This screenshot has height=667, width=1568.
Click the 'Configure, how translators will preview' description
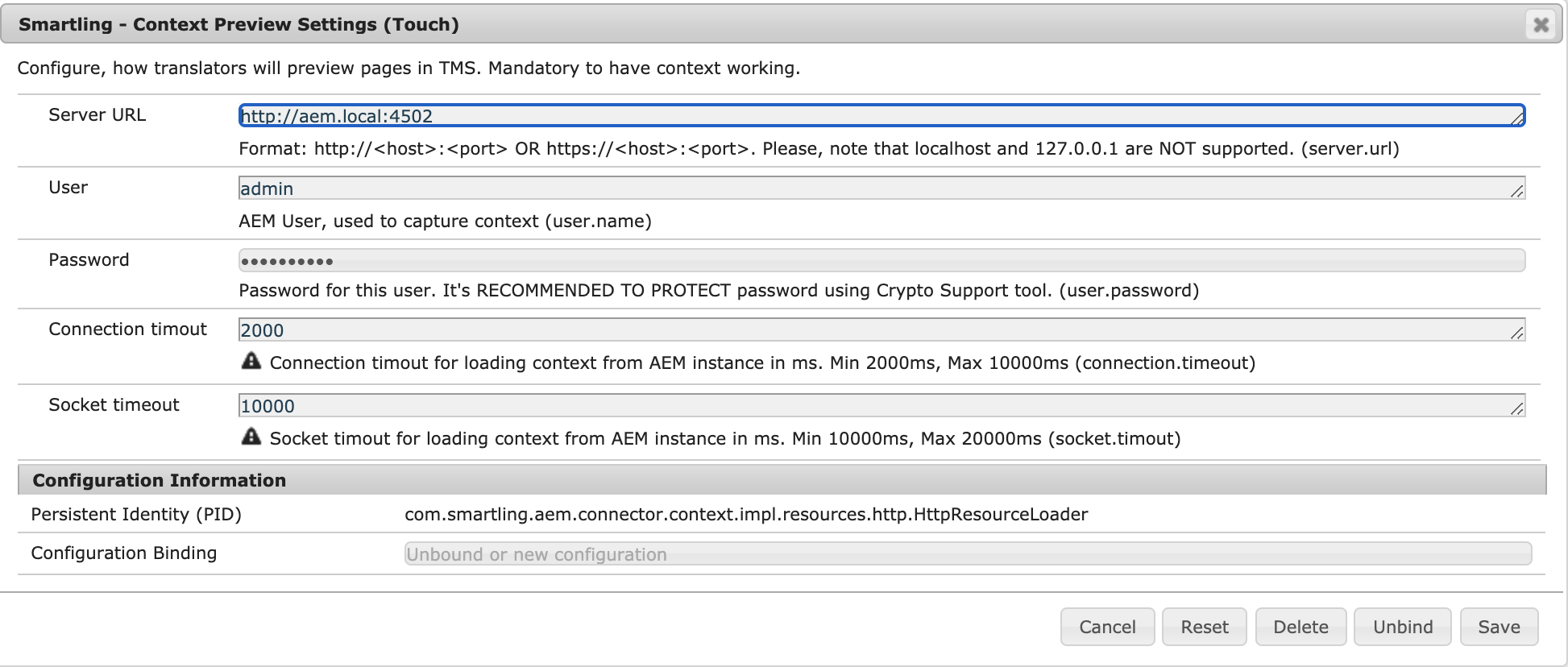(409, 68)
